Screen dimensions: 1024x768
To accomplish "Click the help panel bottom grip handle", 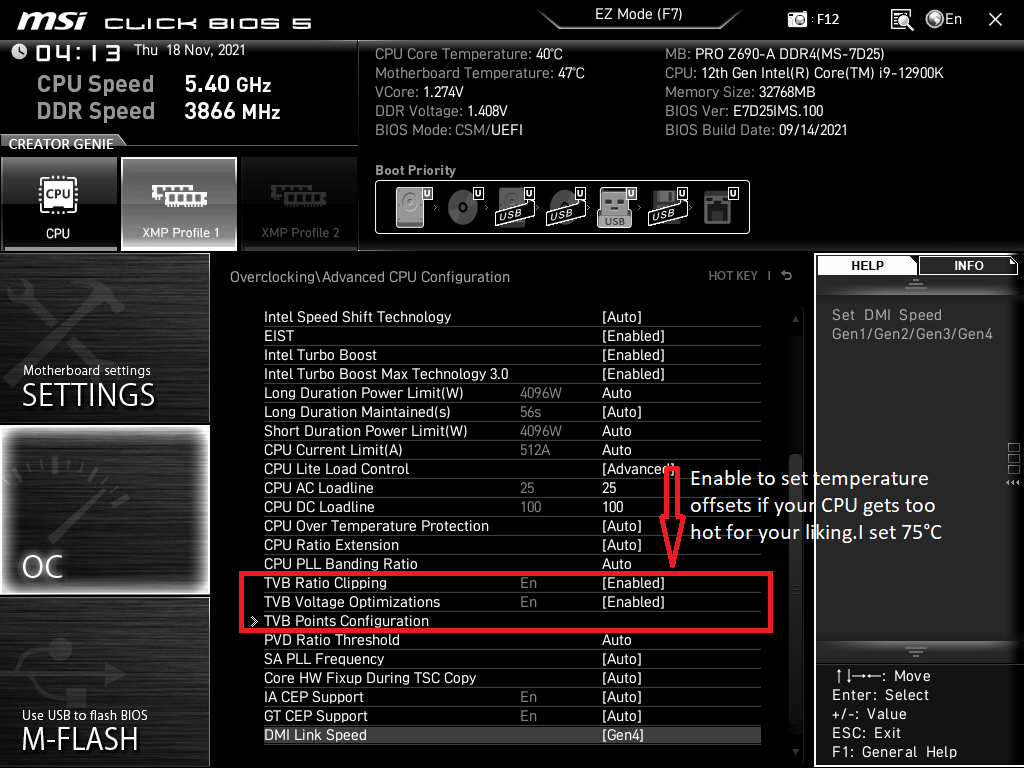I will point(916,652).
